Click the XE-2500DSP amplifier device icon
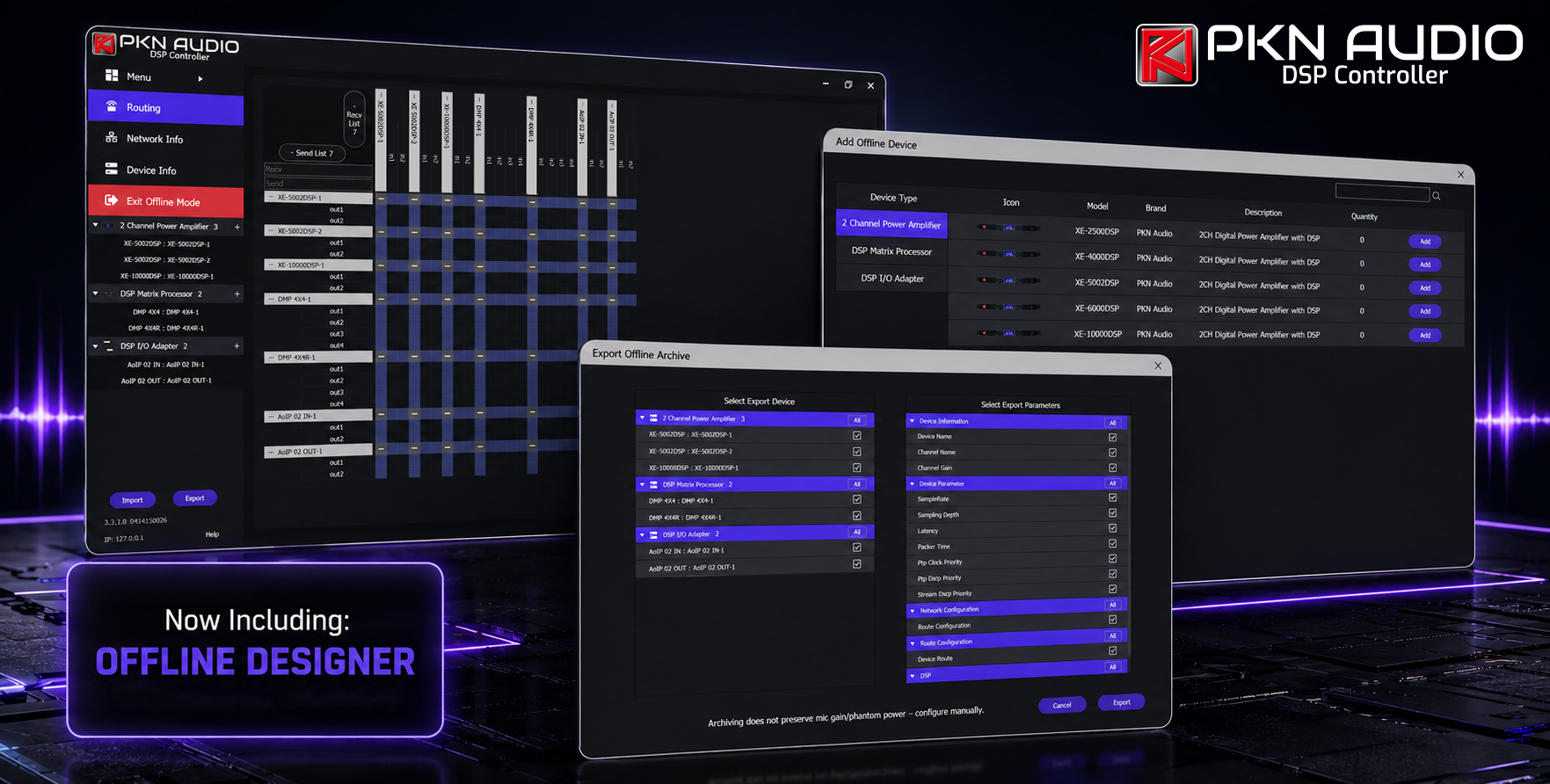Screen dimensions: 1550x784 coord(1009,228)
